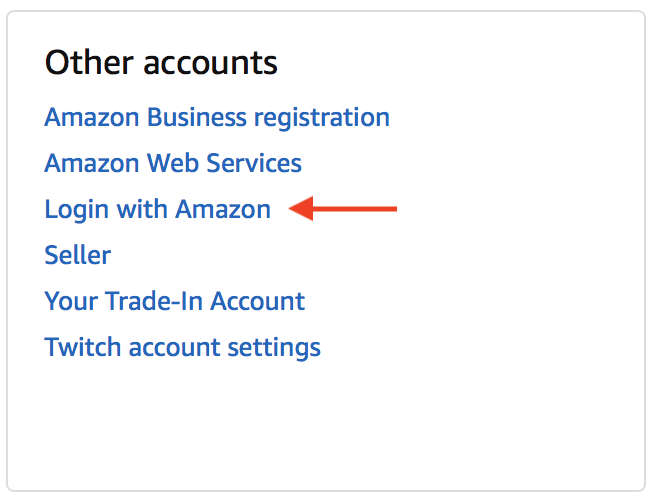The width and height of the screenshot is (654, 504).
Task: Select the last link in the accounts list
Action: (182, 348)
